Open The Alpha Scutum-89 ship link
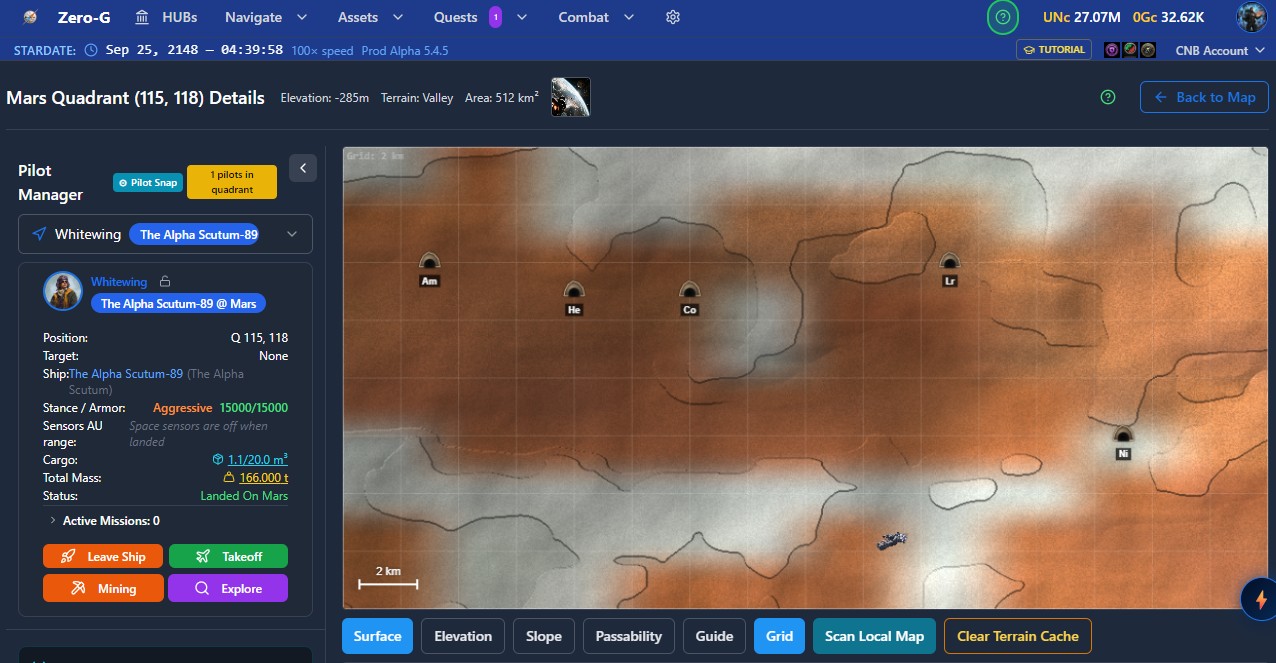This screenshot has height=663, width=1276. (126, 374)
